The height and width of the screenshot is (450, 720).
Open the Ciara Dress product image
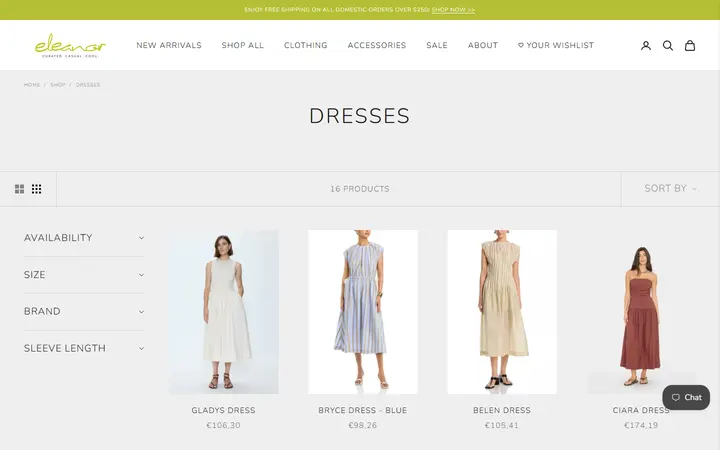(641, 312)
